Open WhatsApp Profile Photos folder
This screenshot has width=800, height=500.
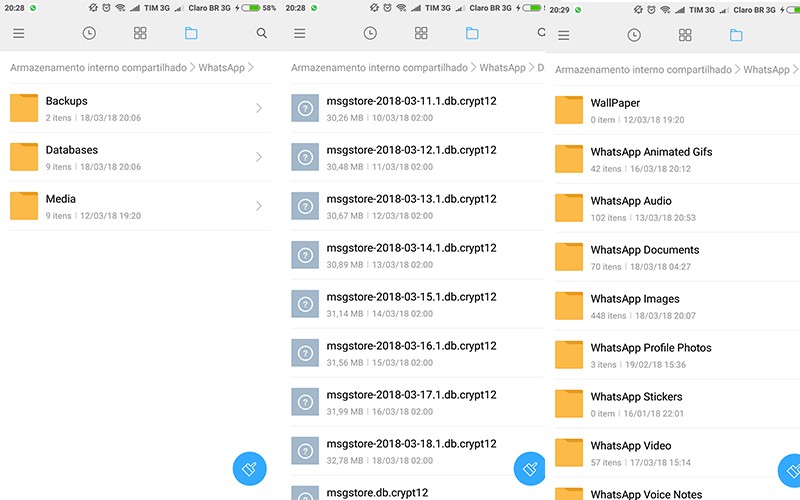pos(677,355)
